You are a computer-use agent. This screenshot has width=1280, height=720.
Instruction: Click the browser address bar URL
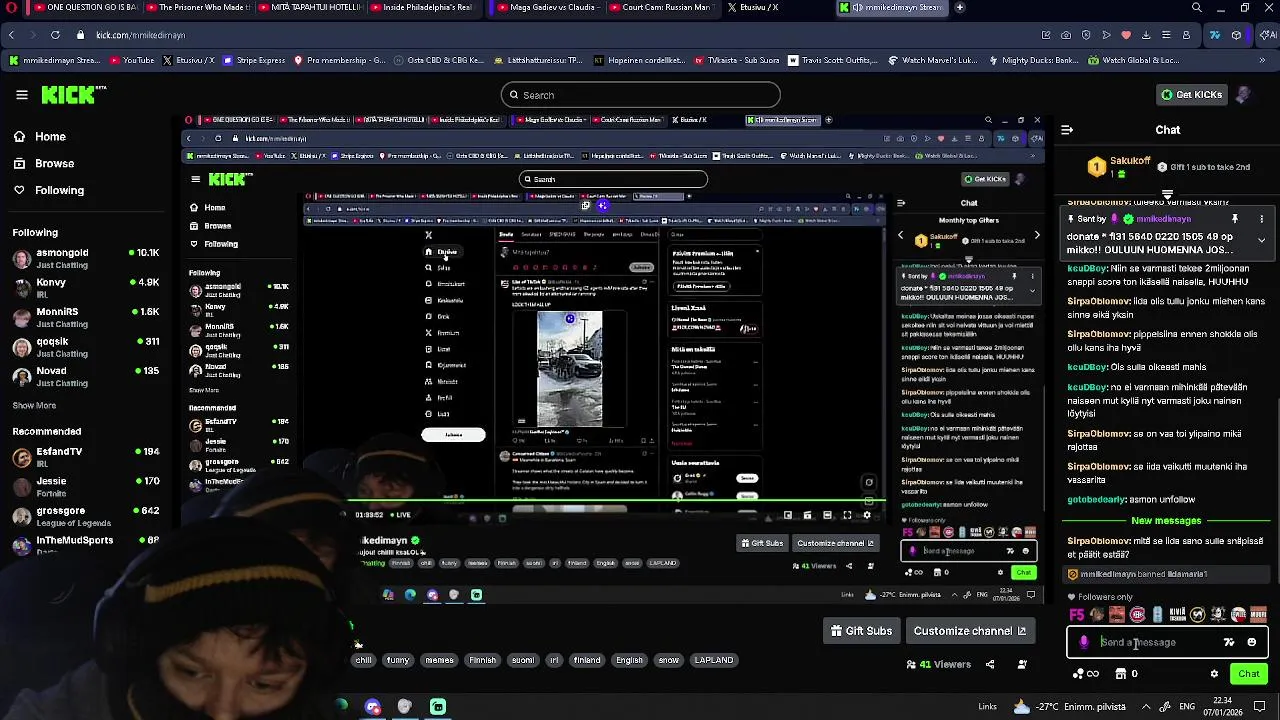[141, 35]
